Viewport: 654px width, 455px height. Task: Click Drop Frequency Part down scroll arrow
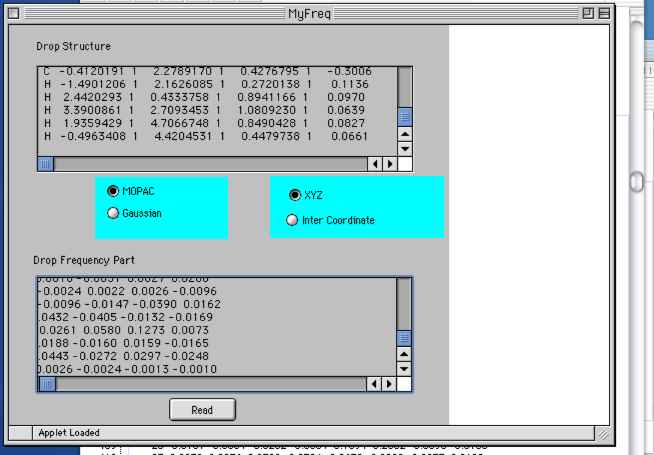point(405,368)
